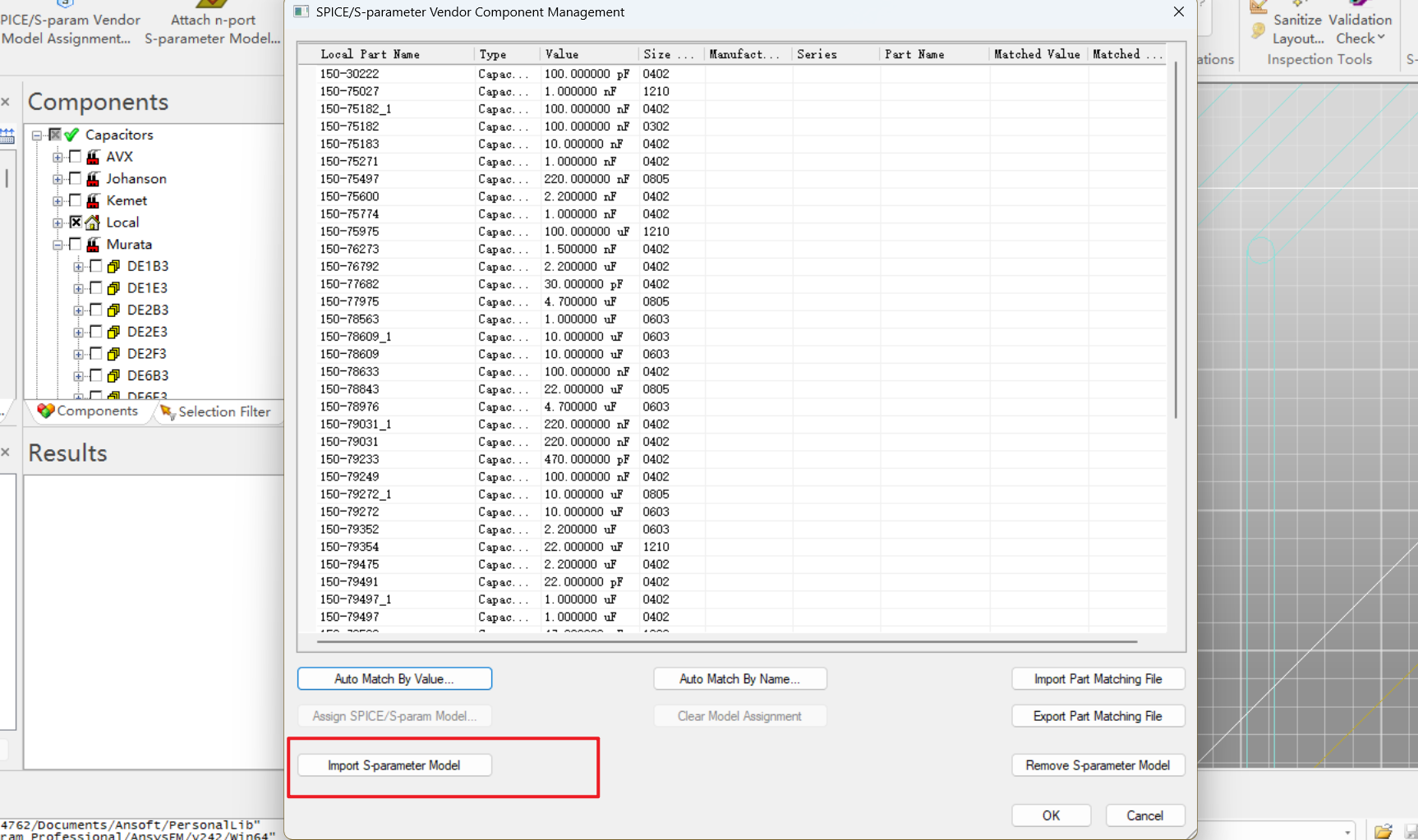Image resolution: width=1418 pixels, height=840 pixels.
Task: Enable the DE6B3 series checkbox
Action: (96, 375)
